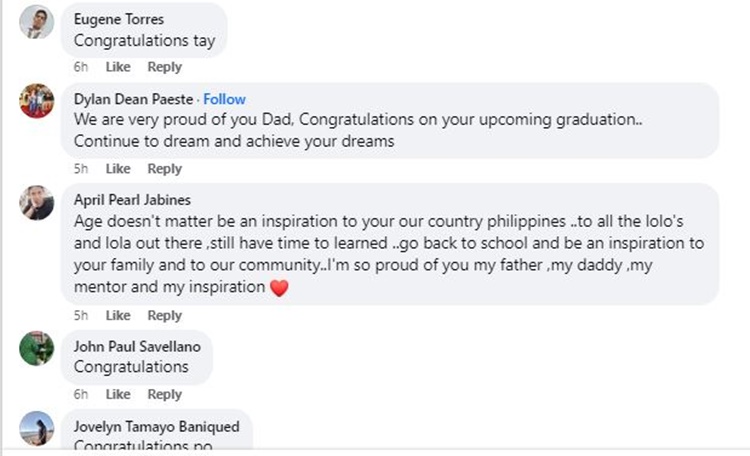
Task: Click April Pearl Jabines's avatar photo
Action: (37, 203)
